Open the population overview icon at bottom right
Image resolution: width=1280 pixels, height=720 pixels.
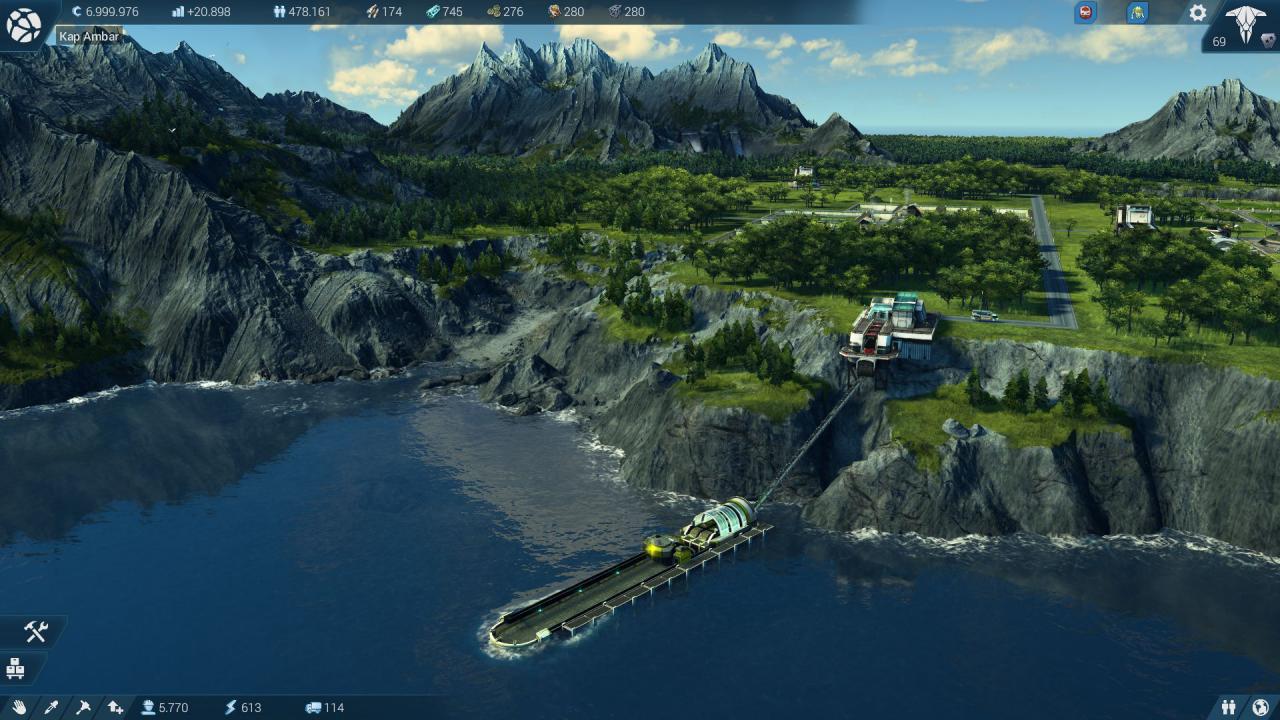tap(1229, 707)
